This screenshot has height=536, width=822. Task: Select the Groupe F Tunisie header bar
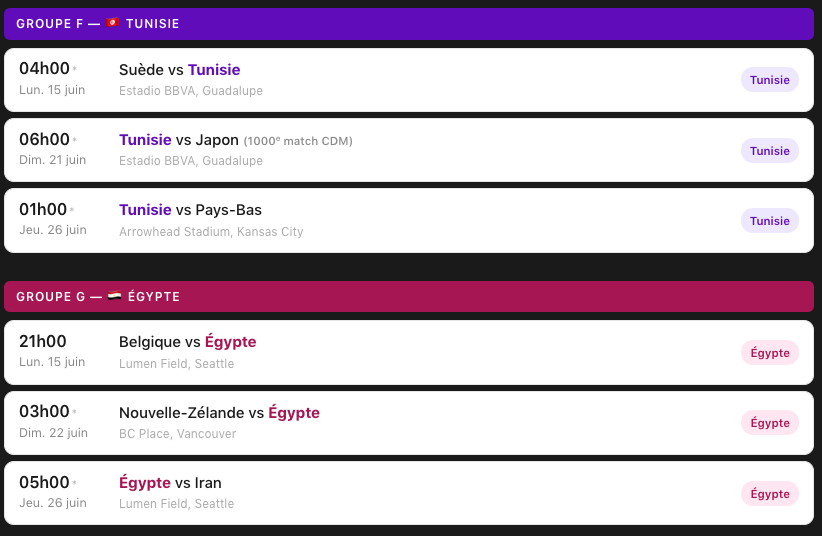point(408,23)
